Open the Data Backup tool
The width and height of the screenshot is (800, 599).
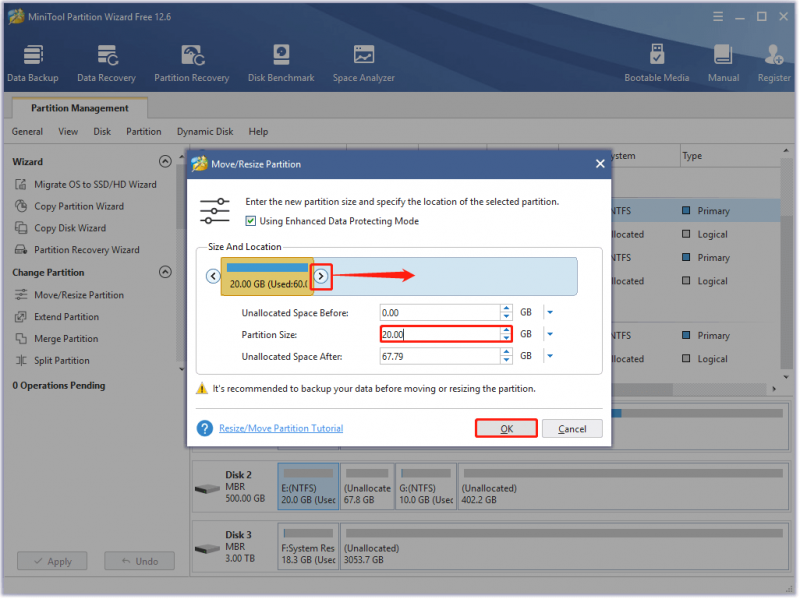(x=33, y=63)
